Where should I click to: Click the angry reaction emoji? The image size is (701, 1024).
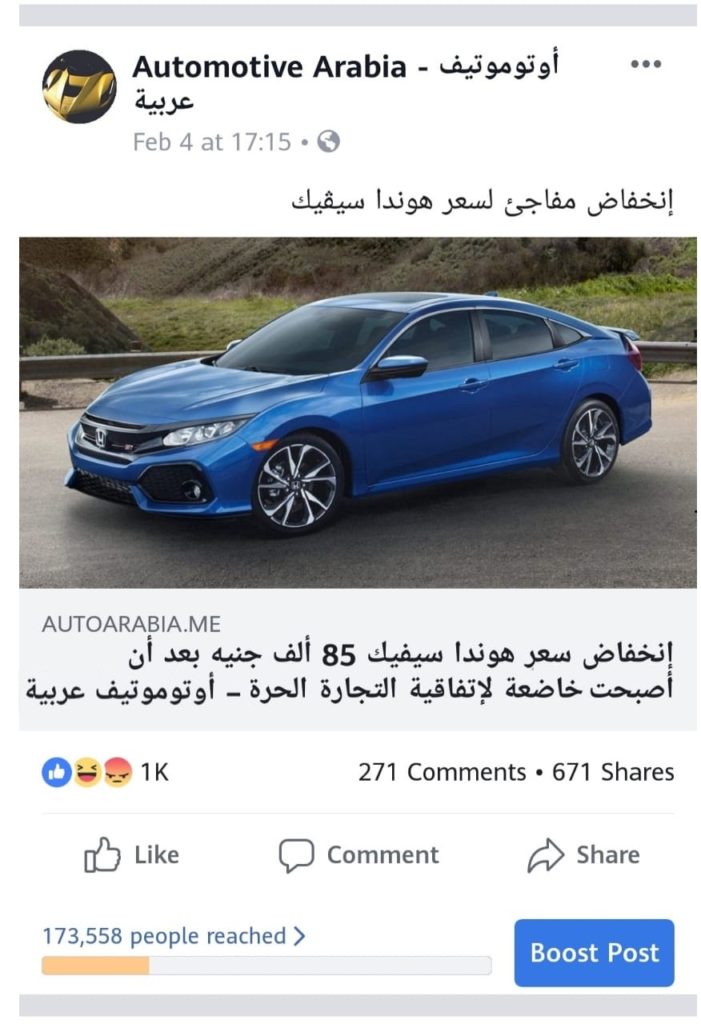pyautogui.click(x=117, y=773)
